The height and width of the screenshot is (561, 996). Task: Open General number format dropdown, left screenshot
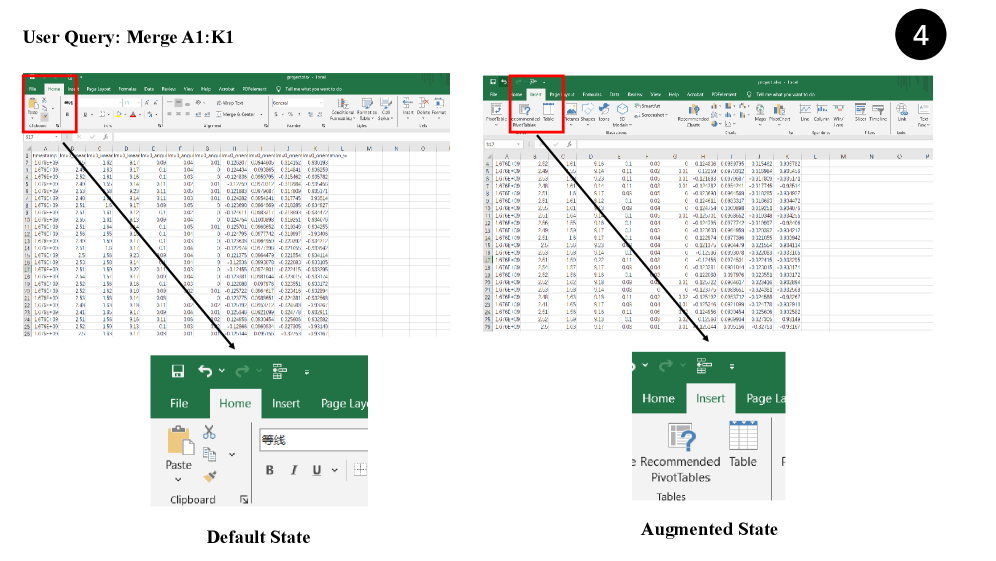pos(297,103)
